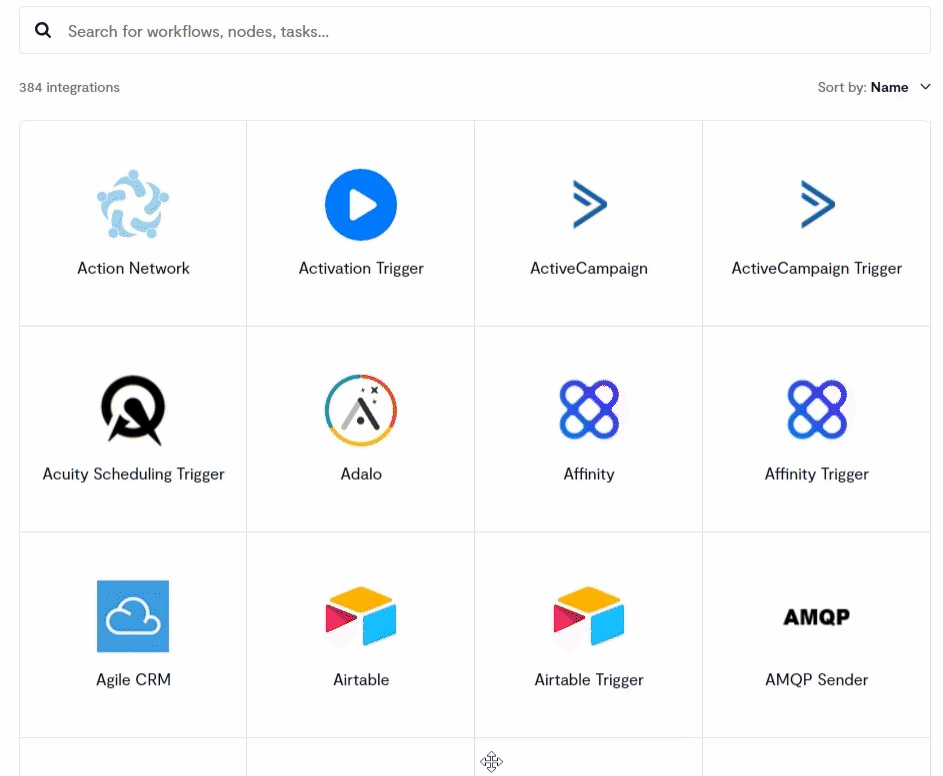Focus the workflows search field
943x776 pixels.
click(x=475, y=31)
